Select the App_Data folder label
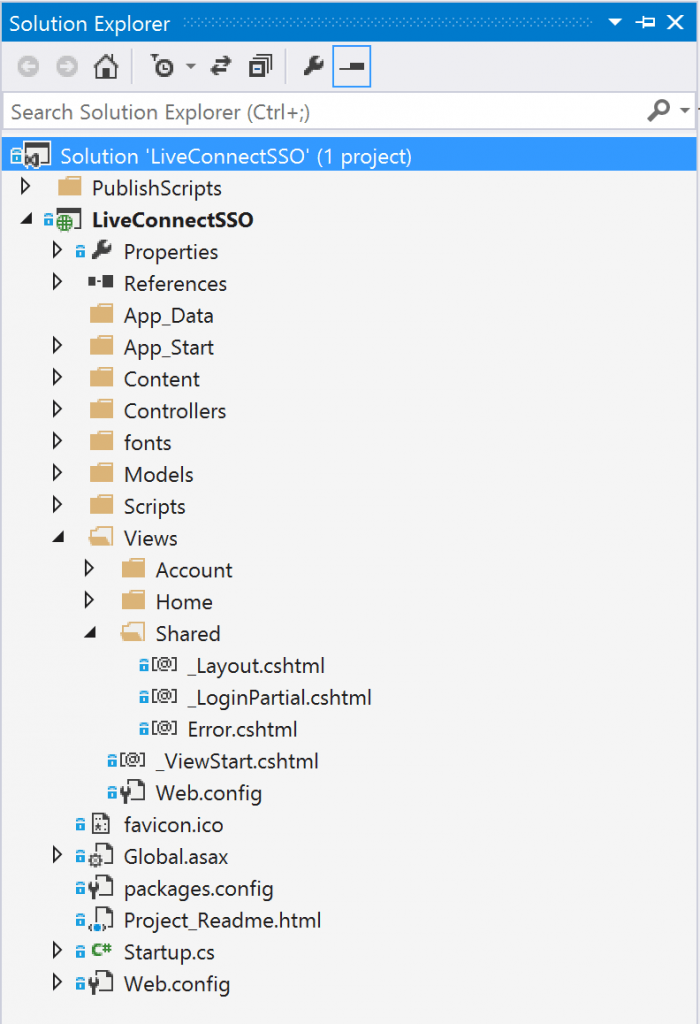Image resolution: width=700 pixels, height=1024 pixels. tap(168, 315)
